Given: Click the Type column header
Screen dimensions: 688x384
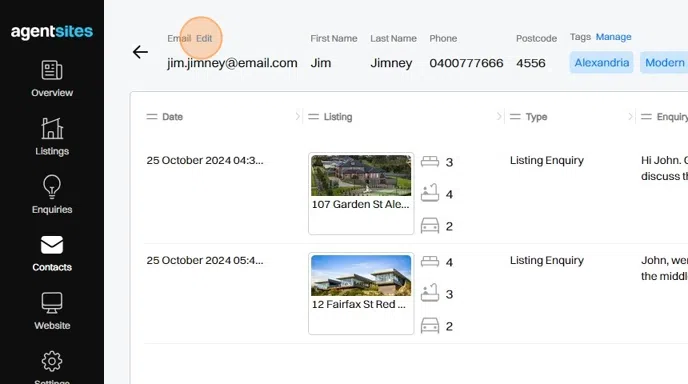Looking at the screenshot, I should pyautogui.click(x=536, y=117).
